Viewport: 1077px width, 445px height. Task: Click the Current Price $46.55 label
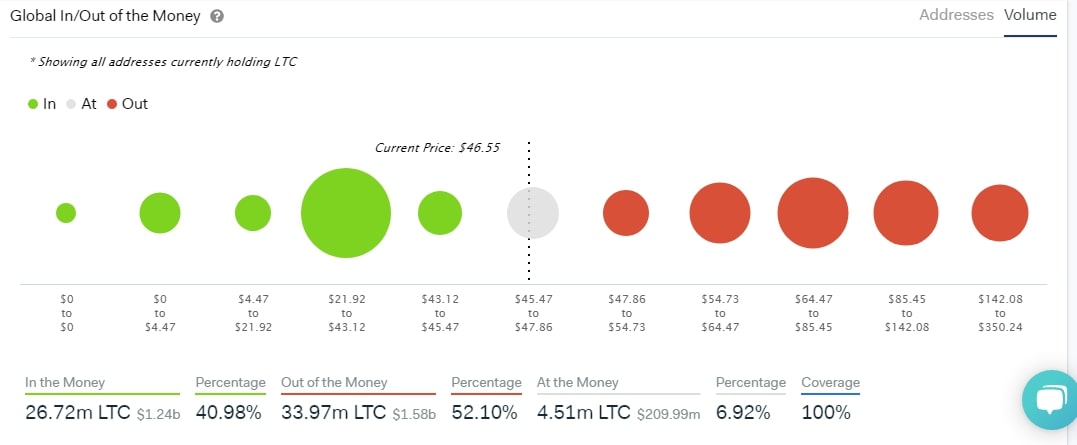[437, 147]
